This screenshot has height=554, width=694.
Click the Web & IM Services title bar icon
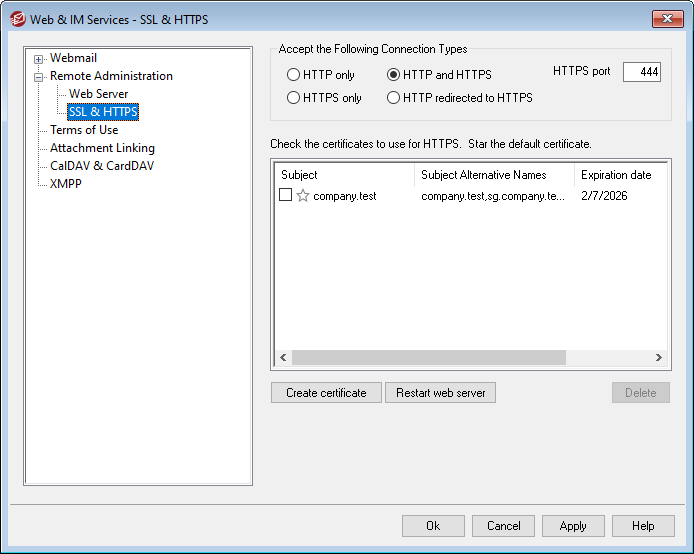tap(17, 19)
